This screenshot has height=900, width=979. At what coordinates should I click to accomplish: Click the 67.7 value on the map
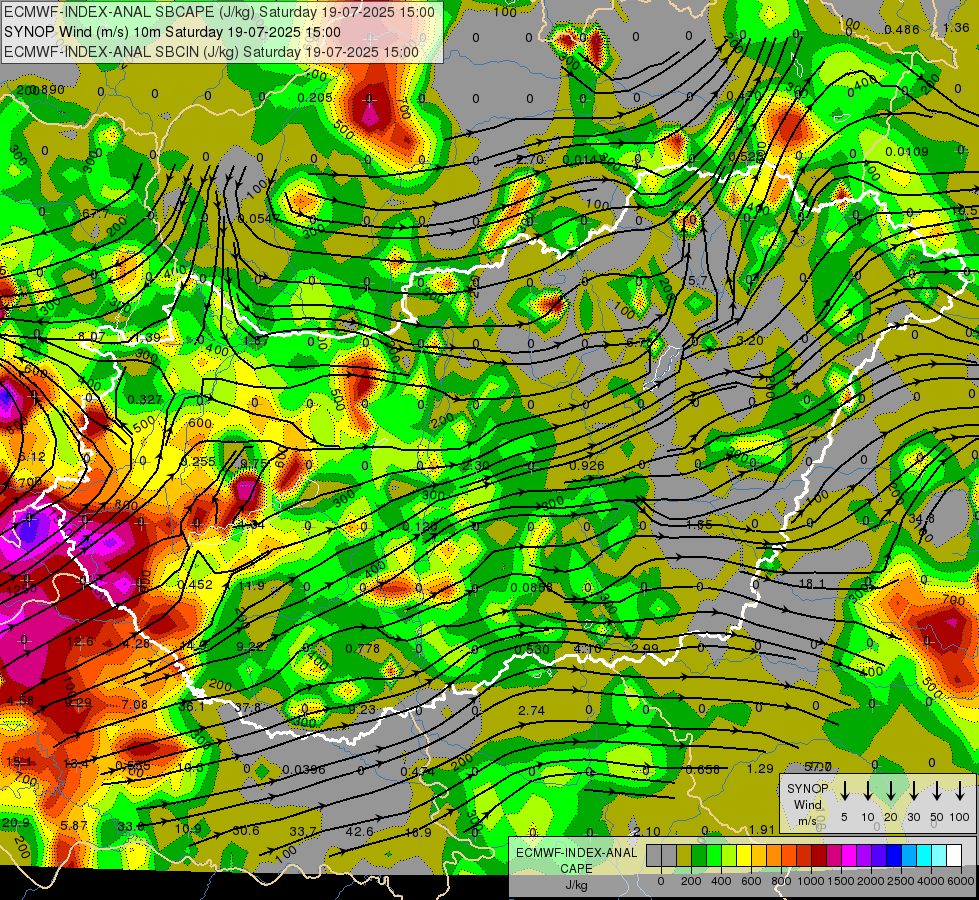[x=96, y=214]
